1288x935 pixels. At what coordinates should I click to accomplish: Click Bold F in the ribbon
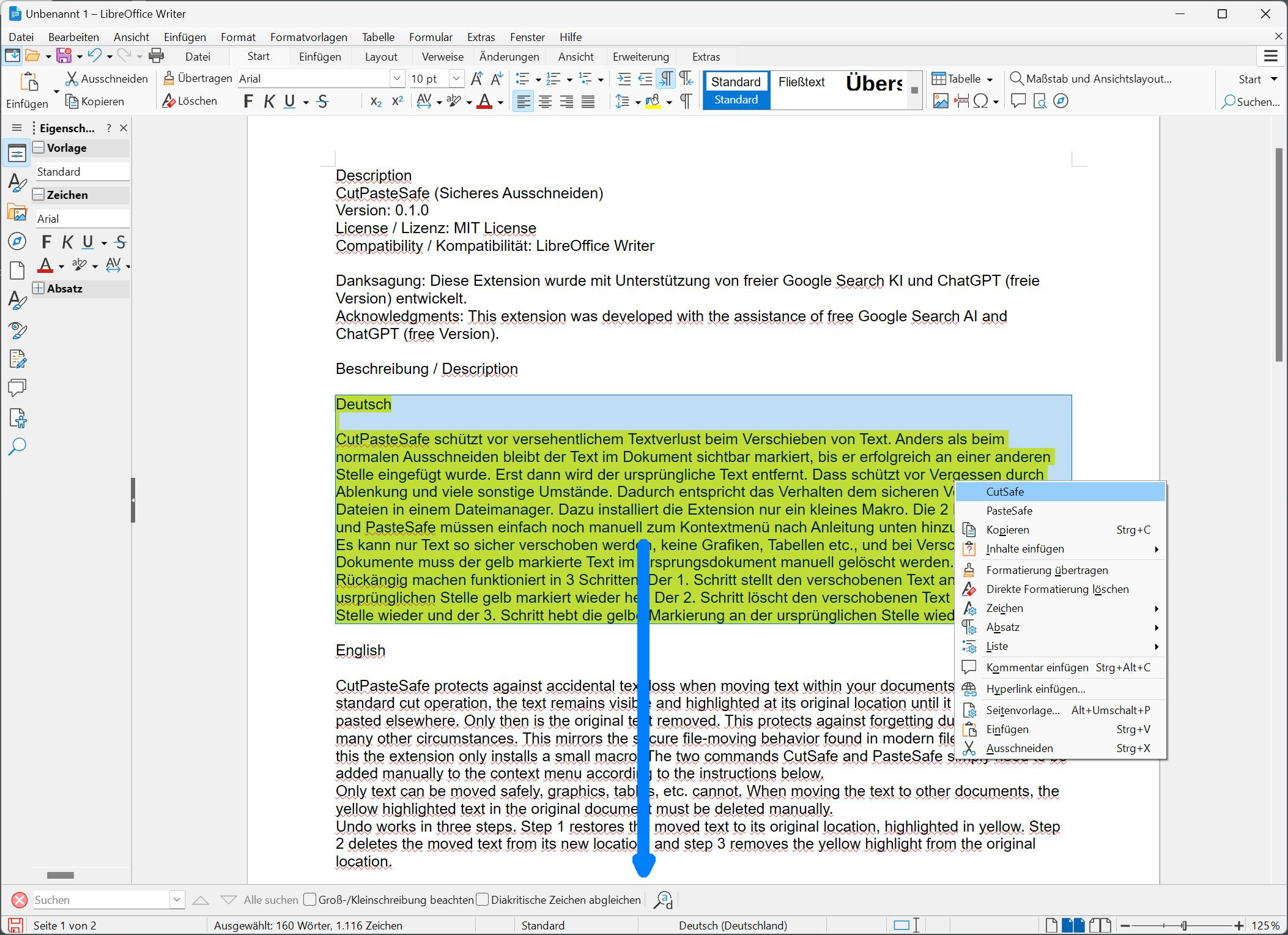(x=248, y=101)
